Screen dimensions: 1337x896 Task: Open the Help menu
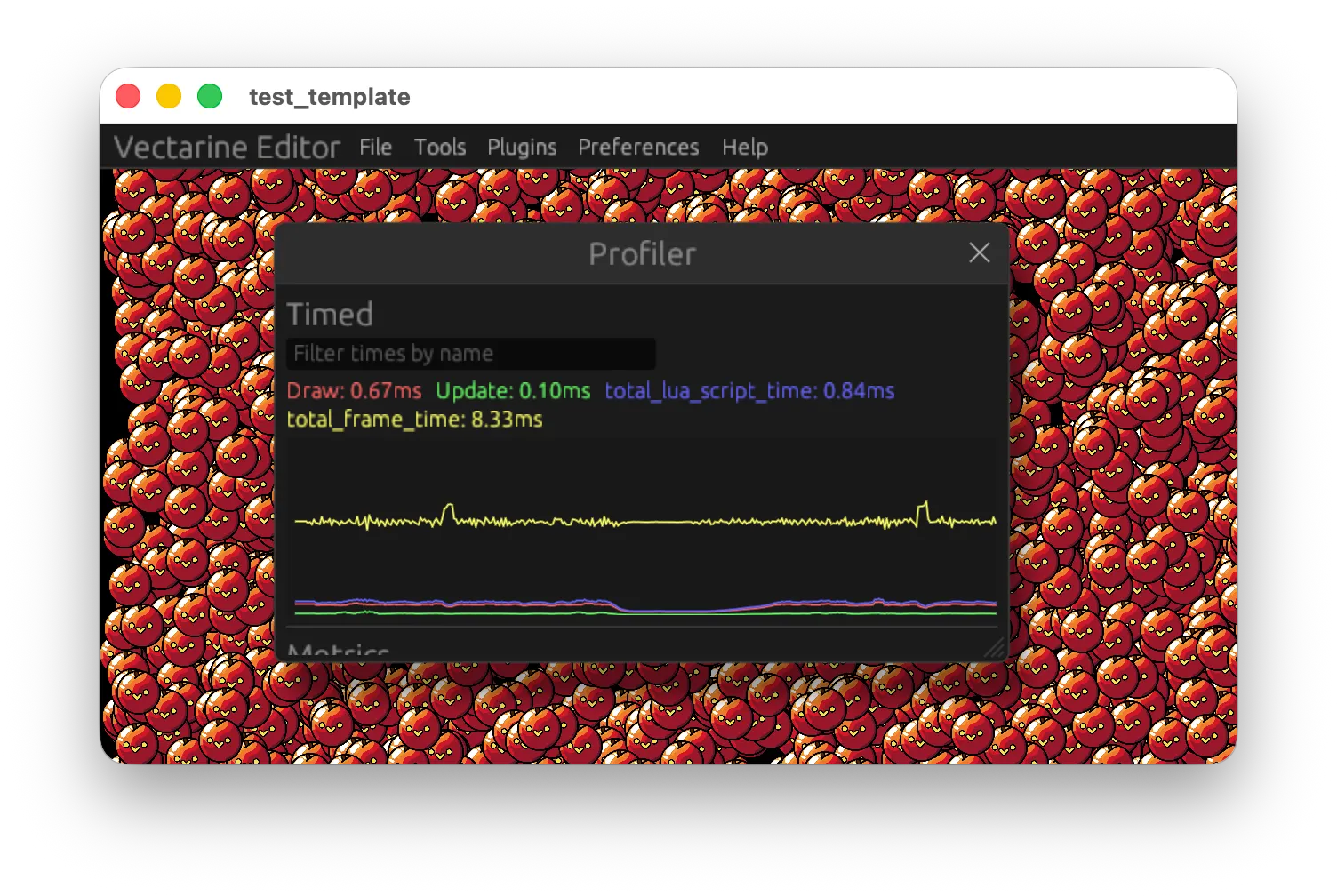(745, 148)
